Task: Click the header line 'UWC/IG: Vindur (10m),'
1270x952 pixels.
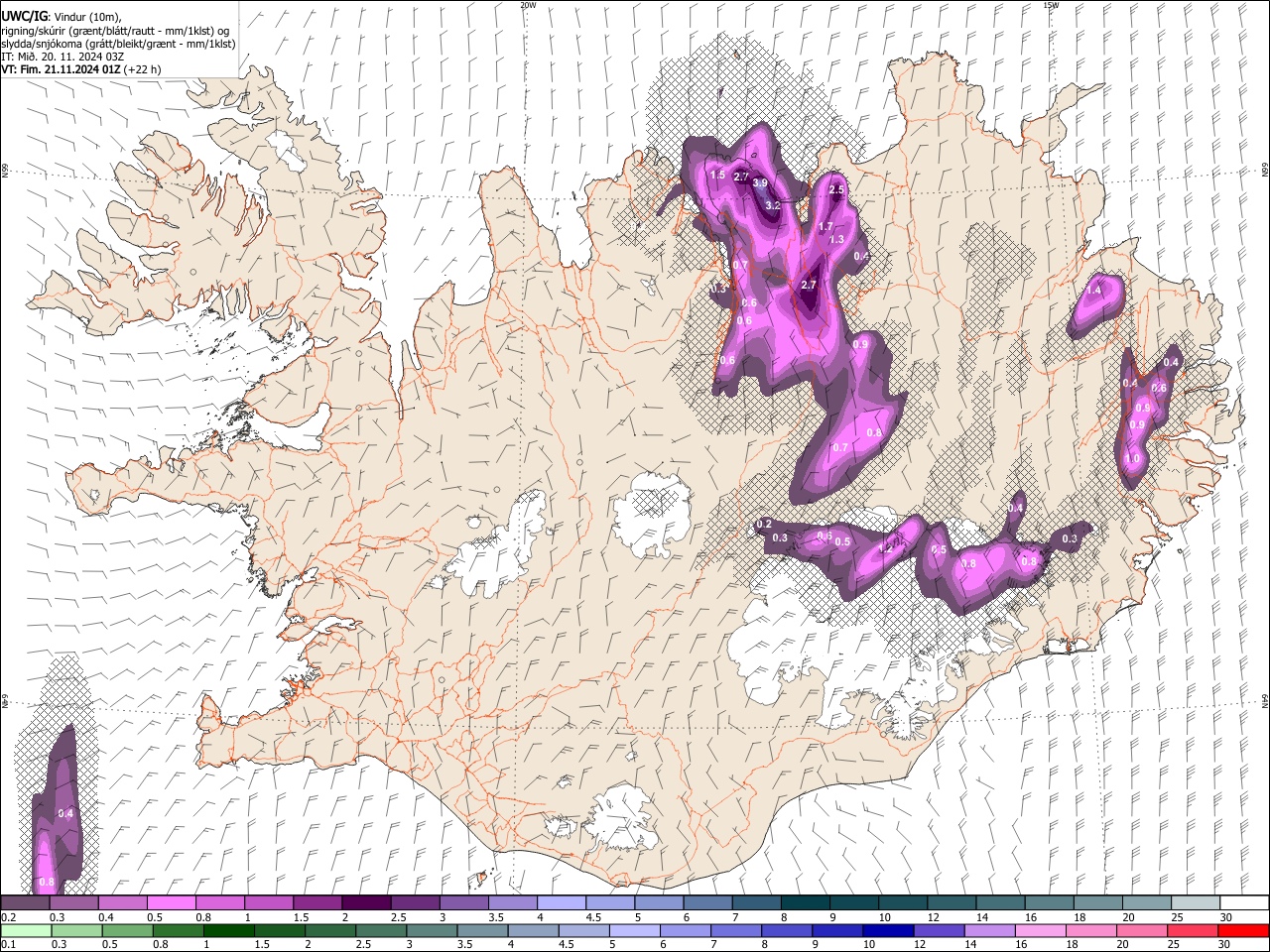Action: click(x=61, y=16)
